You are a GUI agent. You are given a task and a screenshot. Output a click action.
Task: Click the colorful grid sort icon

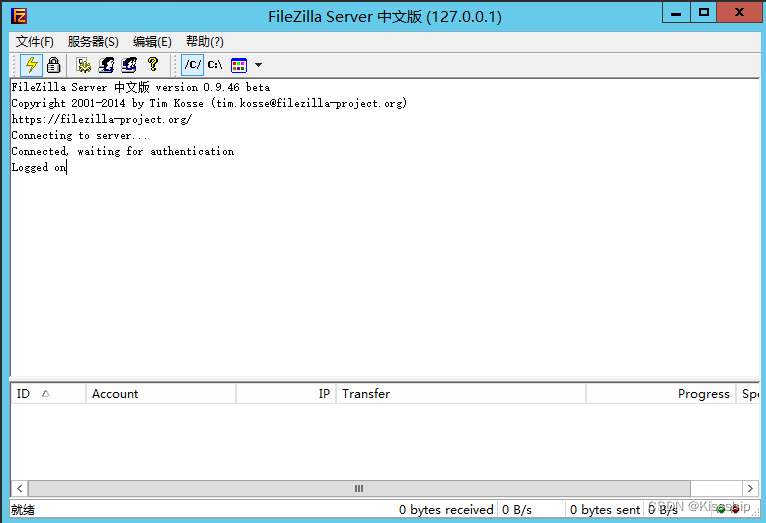(x=239, y=65)
